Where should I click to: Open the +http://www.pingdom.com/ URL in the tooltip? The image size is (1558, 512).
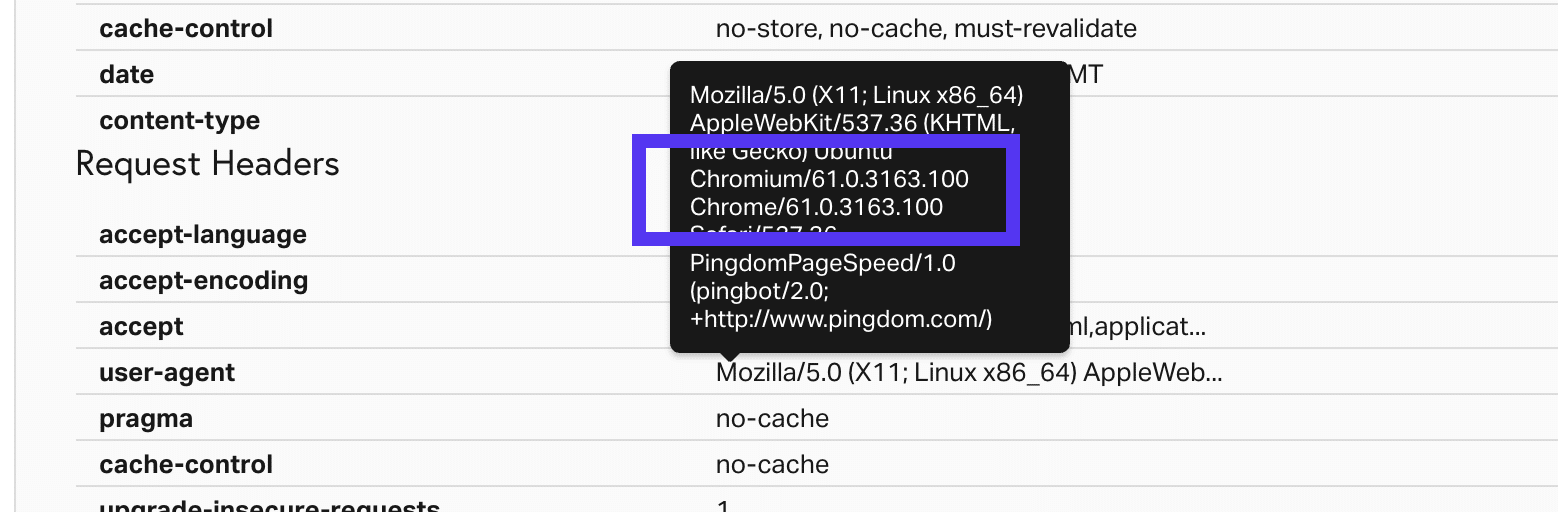click(x=841, y=319)
